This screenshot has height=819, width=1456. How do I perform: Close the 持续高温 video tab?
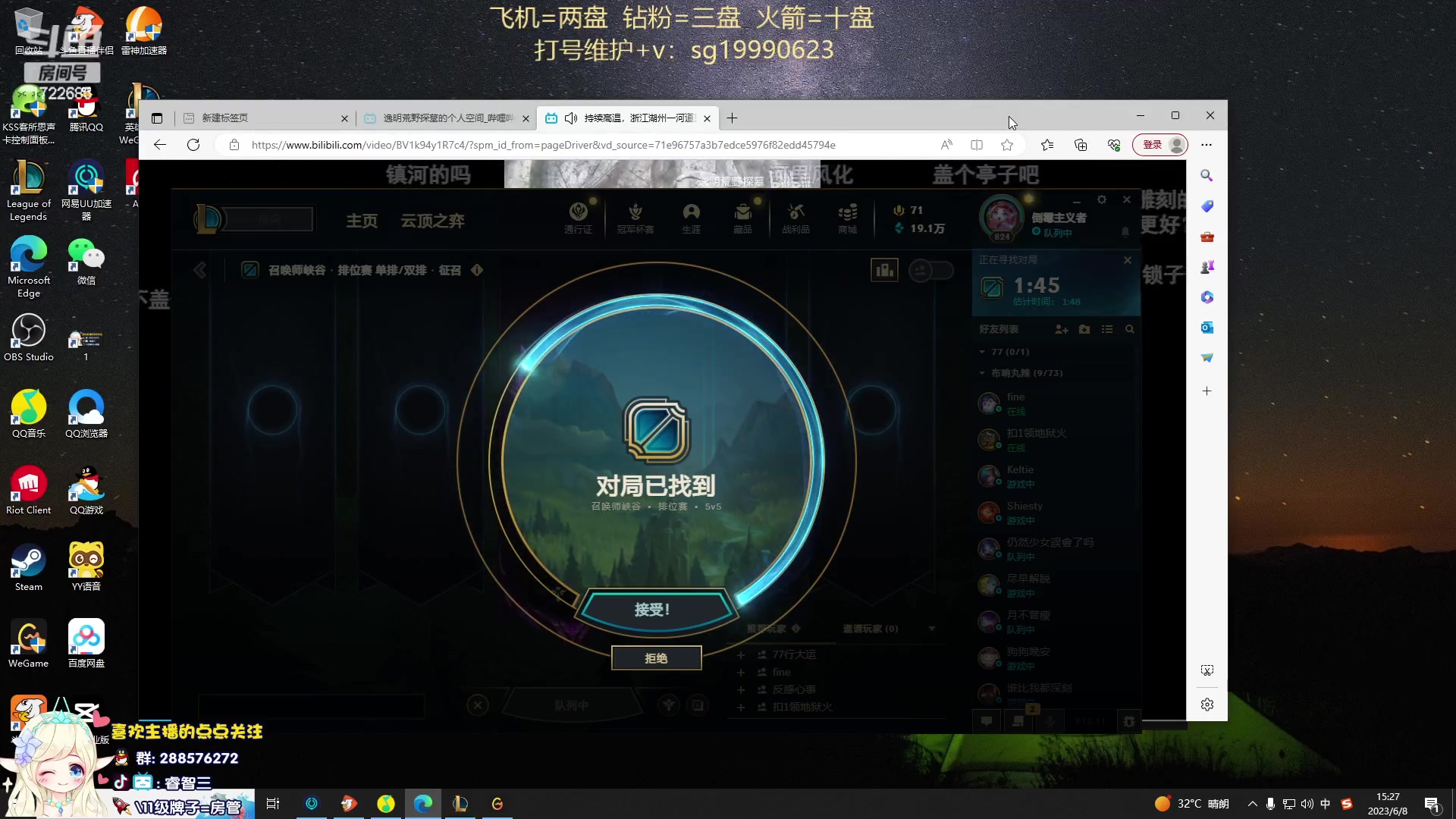(707, 118)
